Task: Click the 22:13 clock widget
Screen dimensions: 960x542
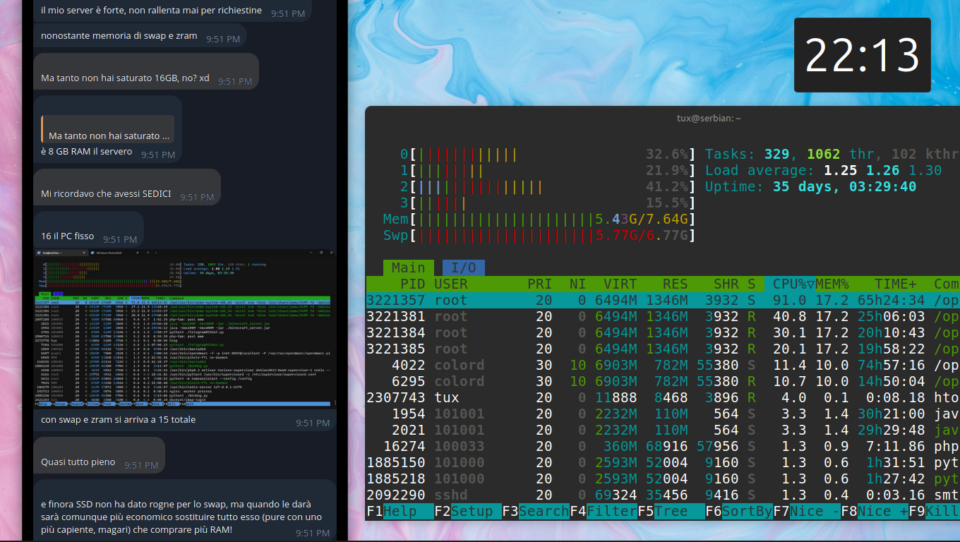Action: [861, 55]
